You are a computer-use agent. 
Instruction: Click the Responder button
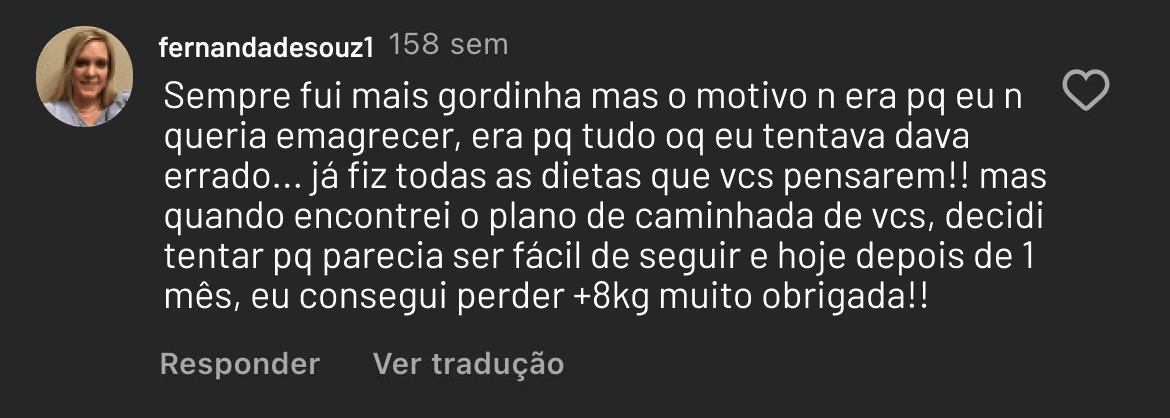pyautogui.click(x=240, y=364)
